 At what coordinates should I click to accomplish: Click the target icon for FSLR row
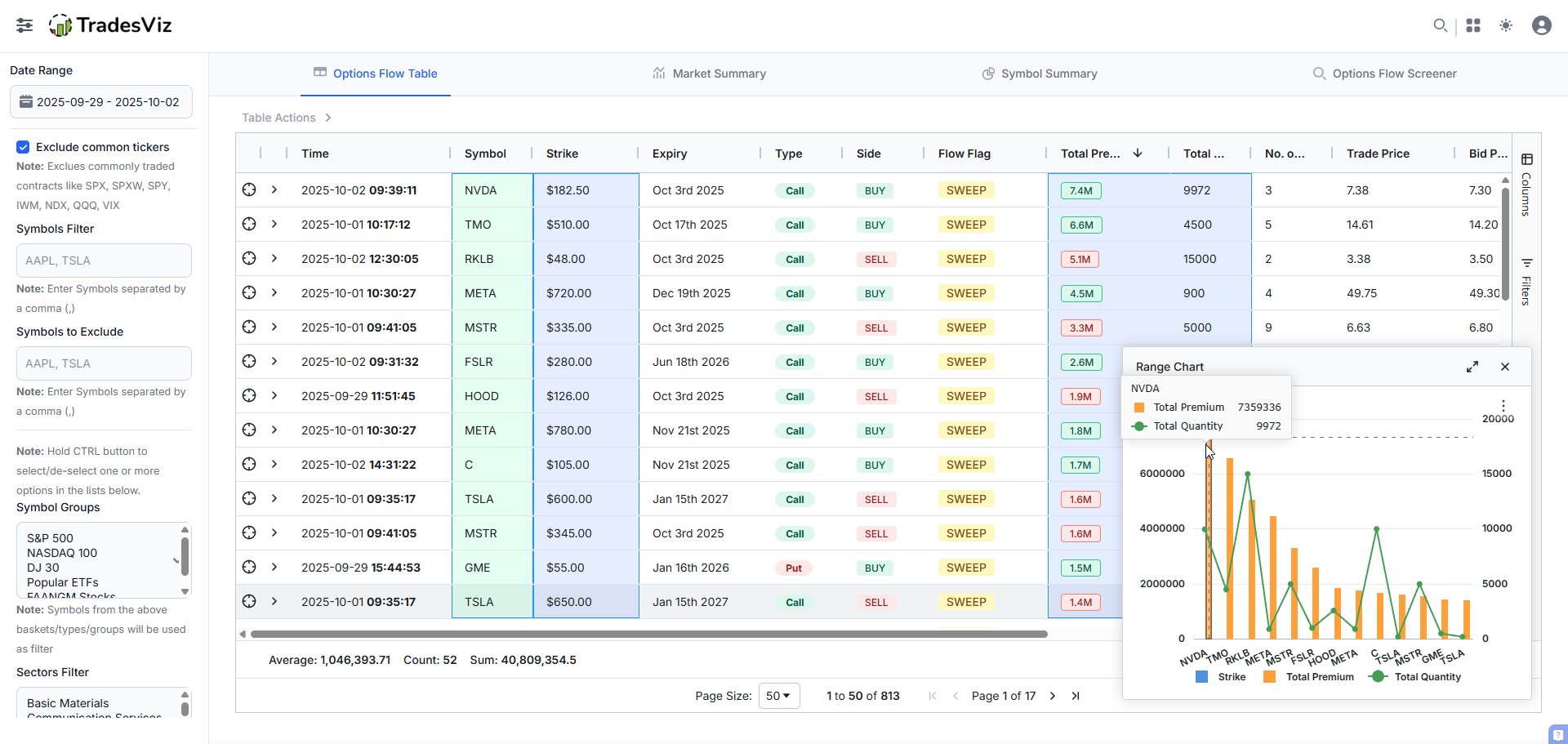[x=249, y=361]
